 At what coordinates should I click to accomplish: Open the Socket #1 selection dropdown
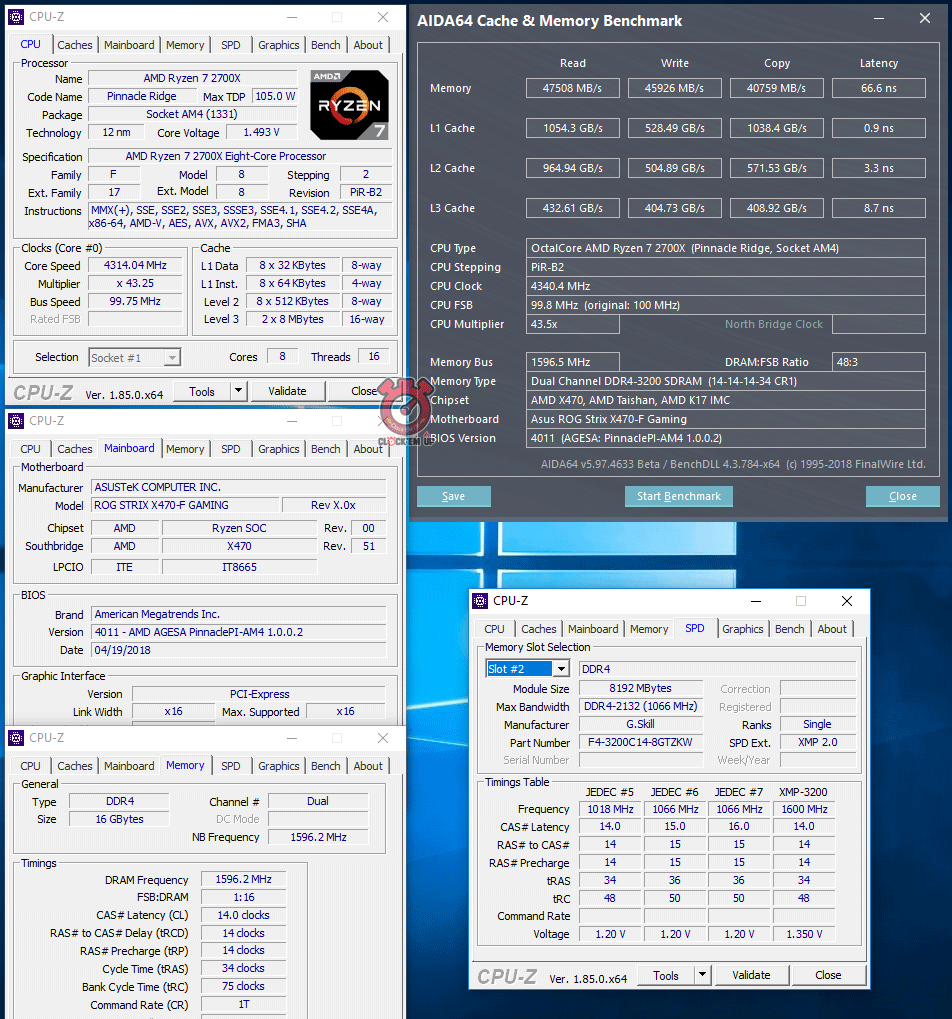(x=172, y=357)
